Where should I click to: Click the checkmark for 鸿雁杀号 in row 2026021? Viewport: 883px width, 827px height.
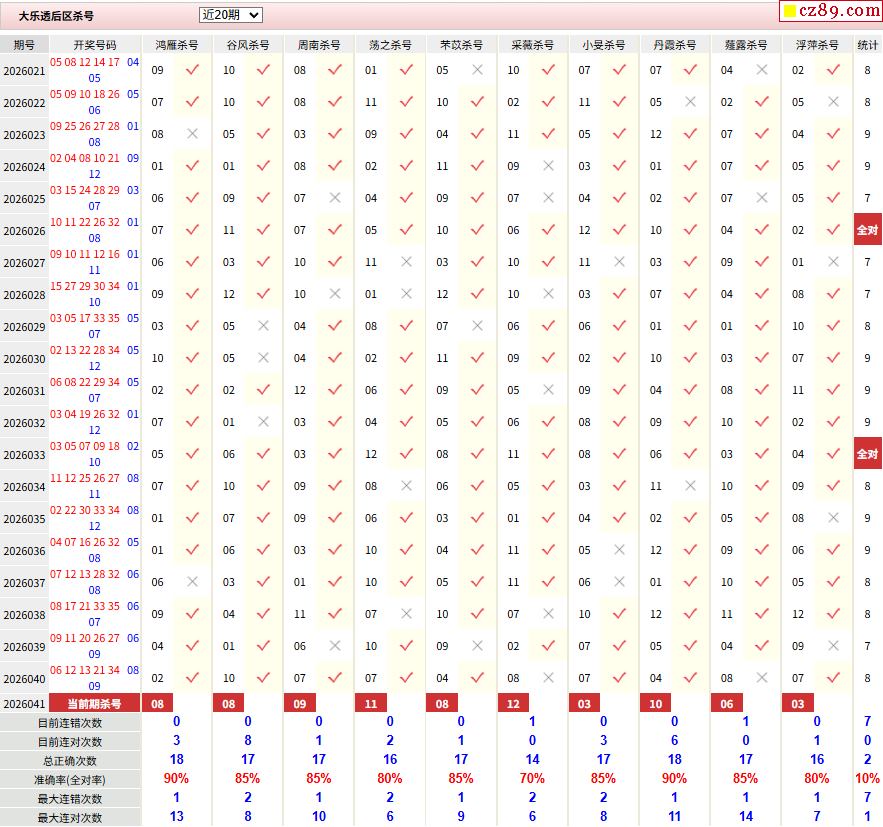(192, 70)
